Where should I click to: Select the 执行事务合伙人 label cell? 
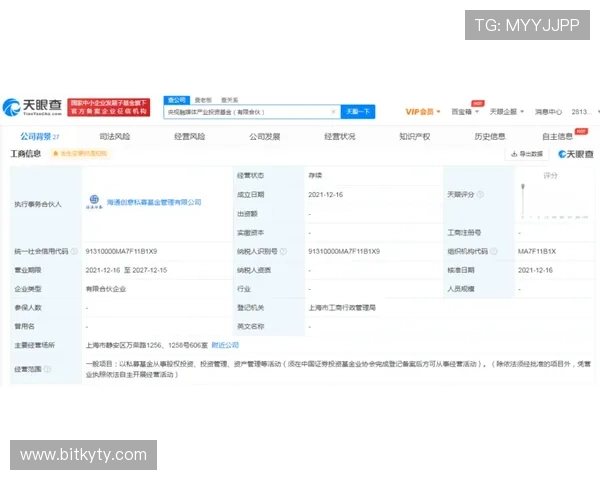coord(46,204)
